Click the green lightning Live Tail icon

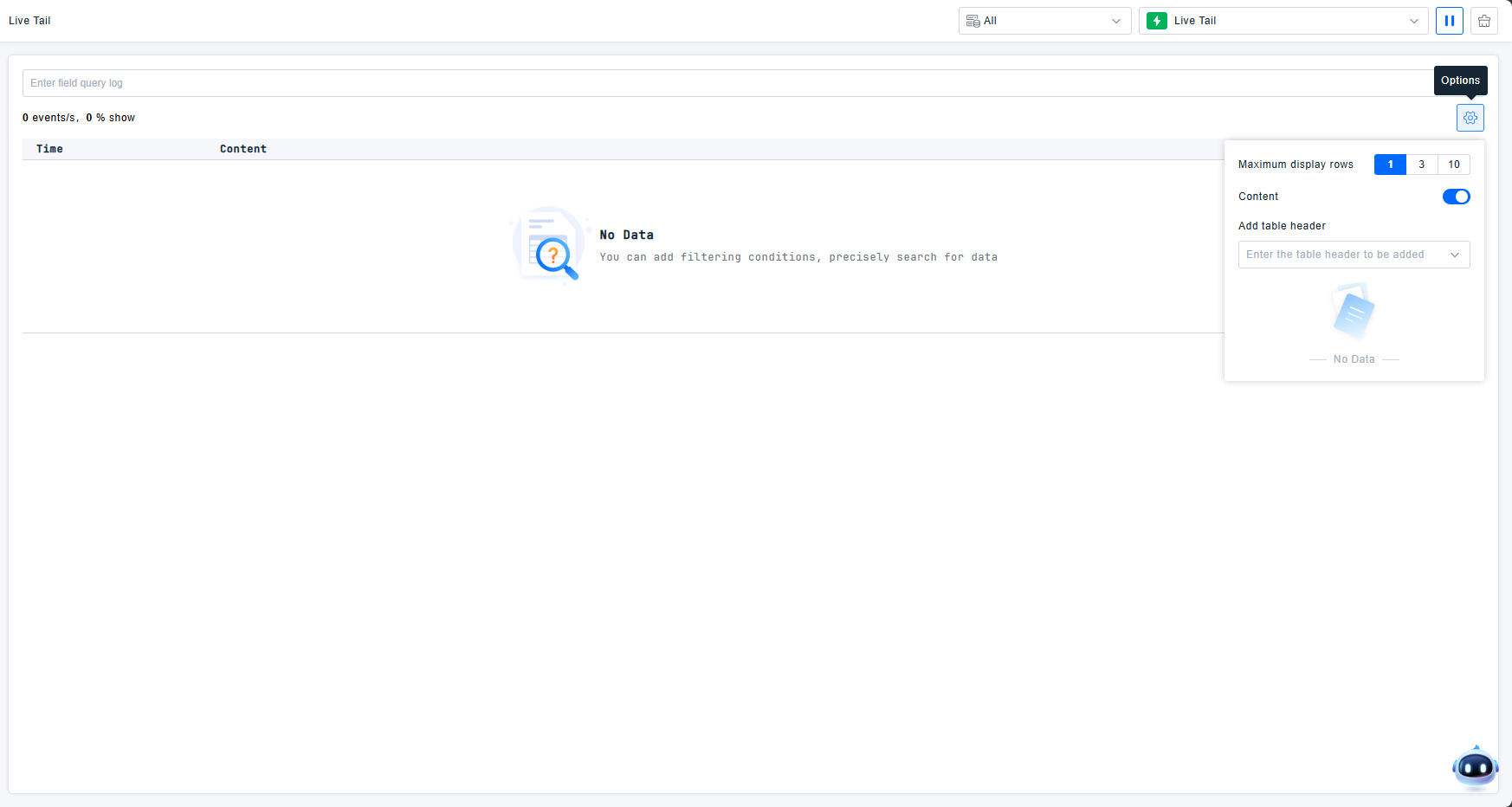[1156, 21]
